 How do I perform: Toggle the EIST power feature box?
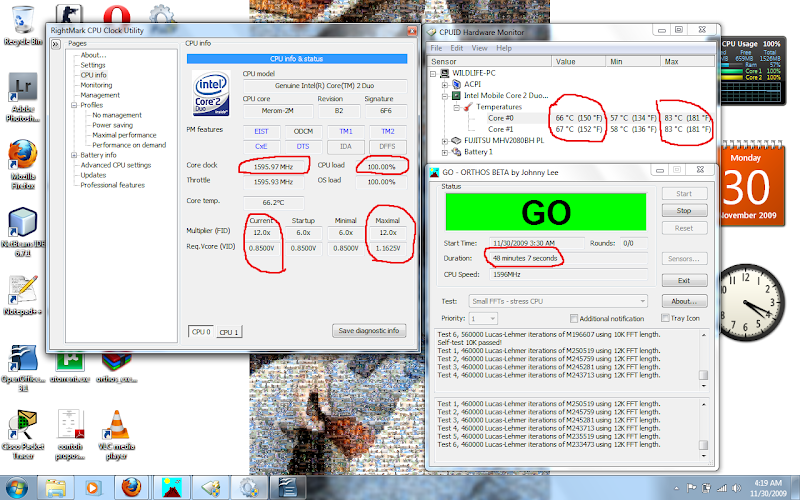coord(261,132)
